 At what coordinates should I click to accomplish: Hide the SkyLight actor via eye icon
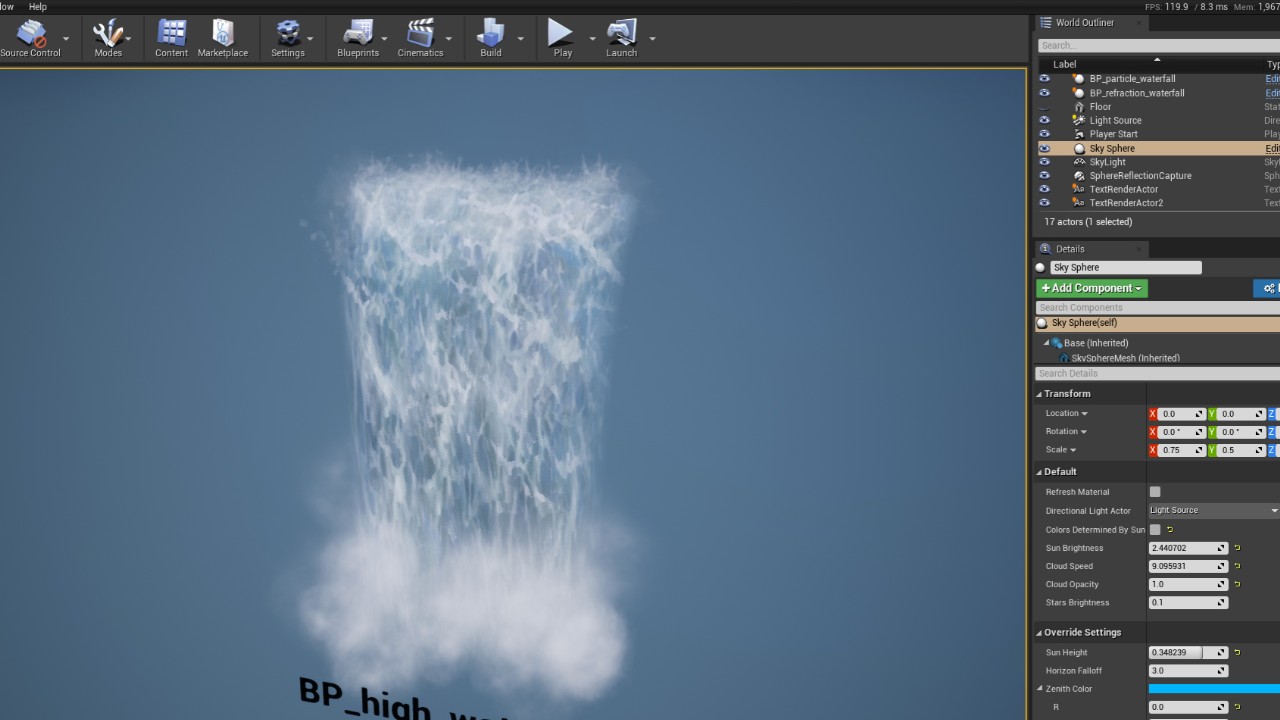pos(1044,162)
